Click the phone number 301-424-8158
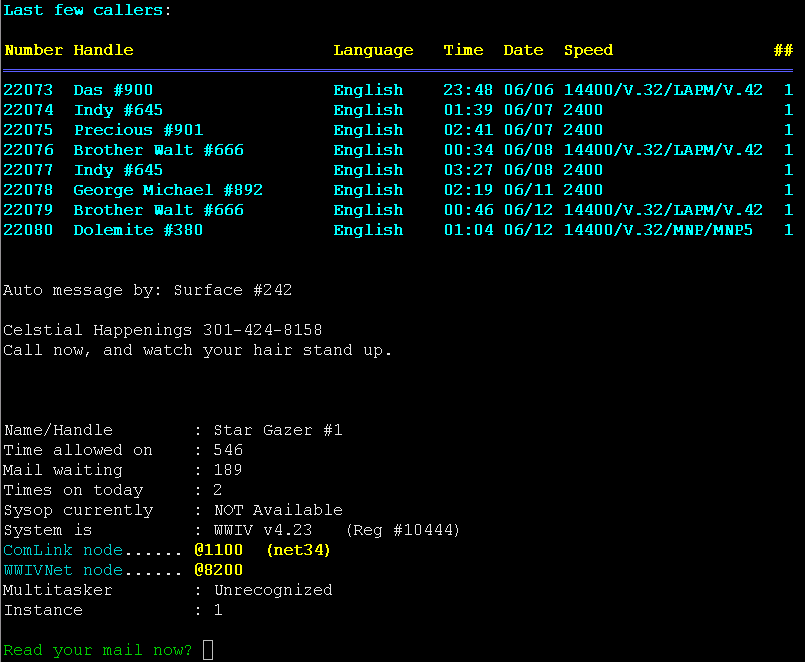The width and height of the screenshot is (805, 662). pos(262,330)
